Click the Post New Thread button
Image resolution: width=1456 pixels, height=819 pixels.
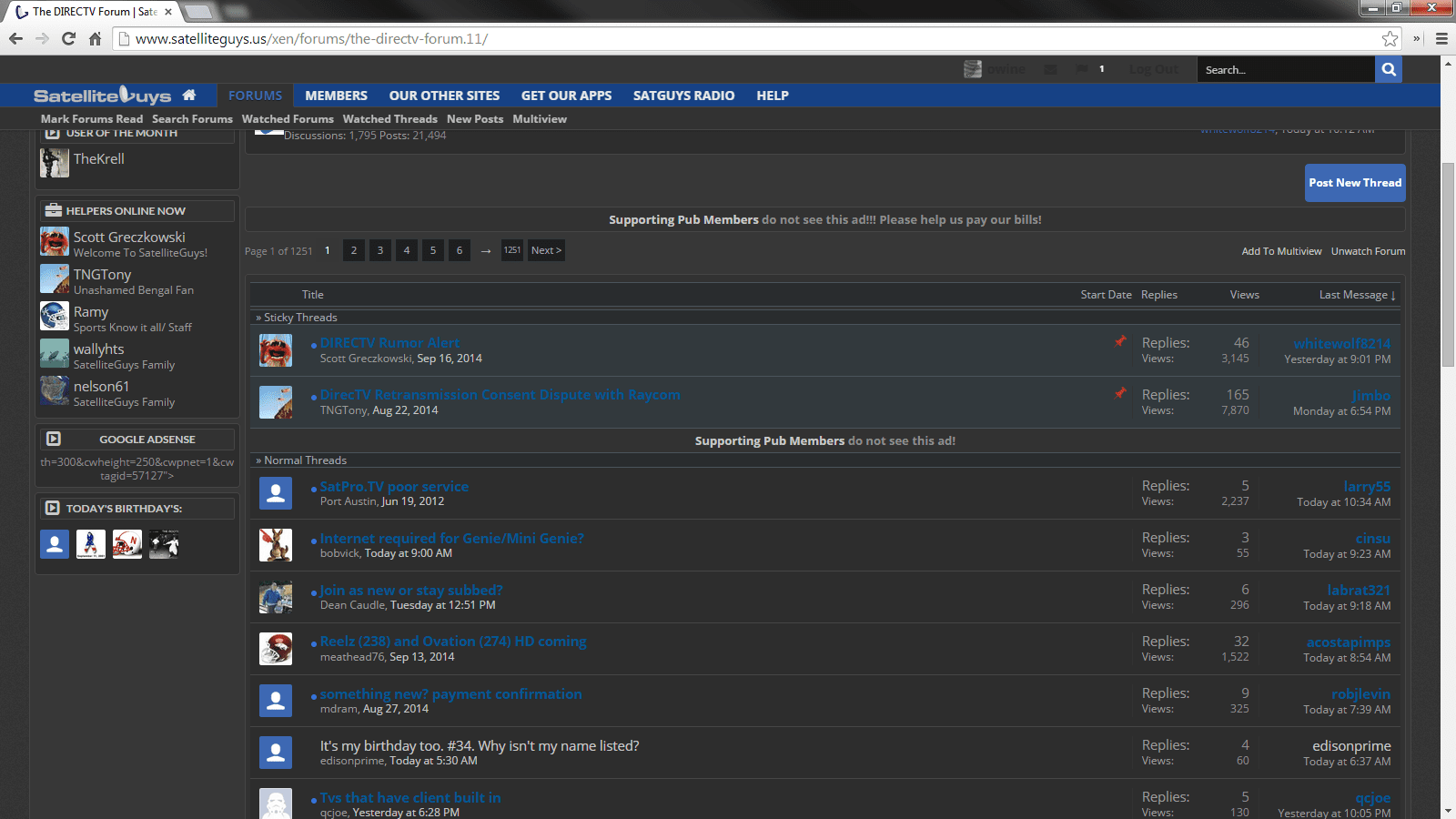[x=1355, y=183]
